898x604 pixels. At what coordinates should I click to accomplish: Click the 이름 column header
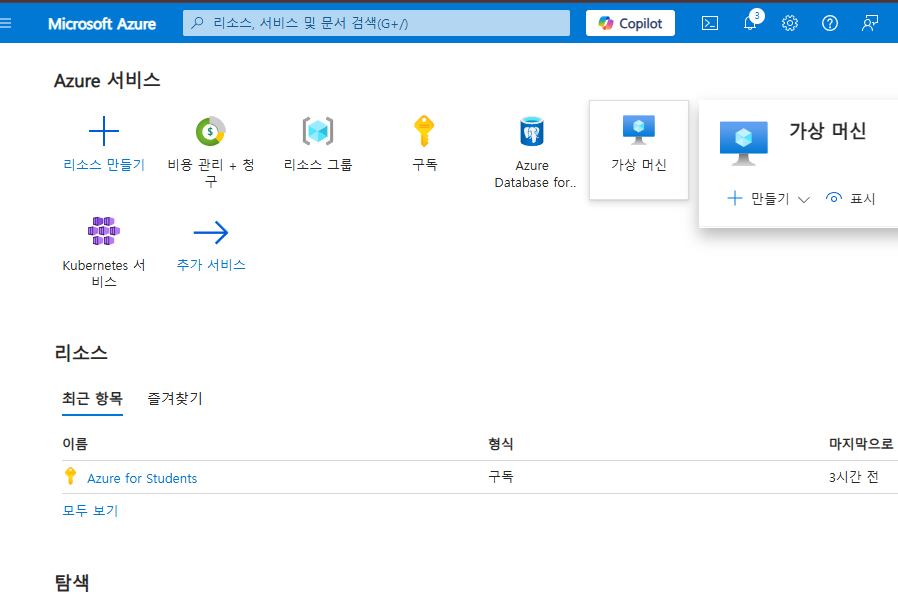(75, 444)
